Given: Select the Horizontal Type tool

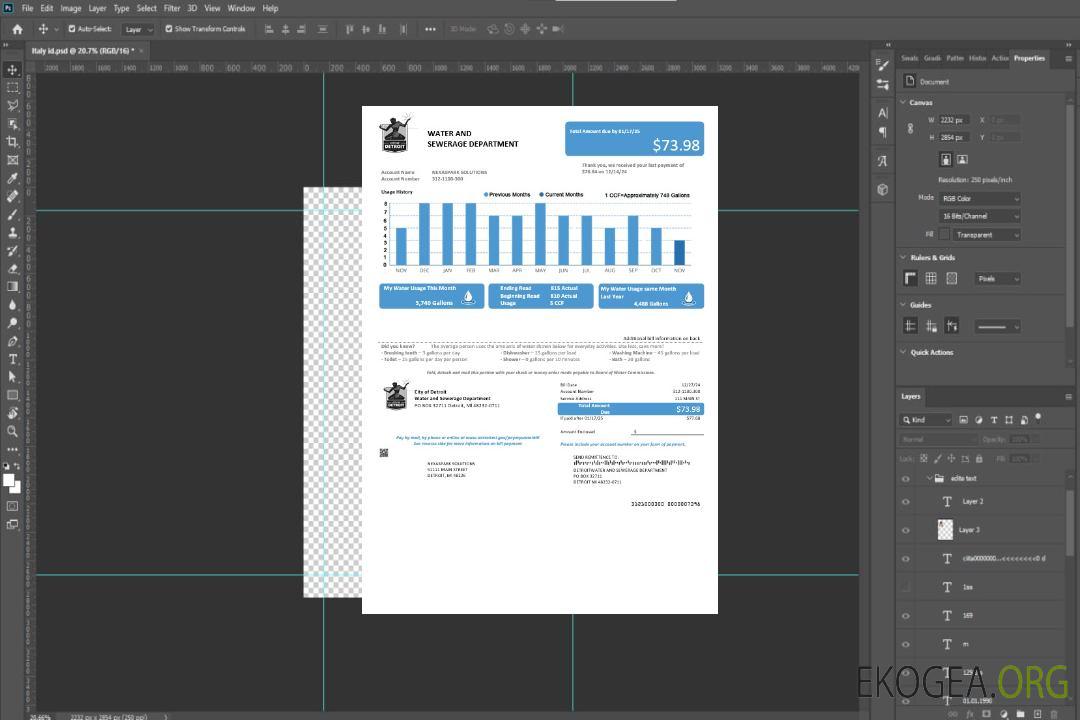Looking at the screenshot, I should click(13, 359).
